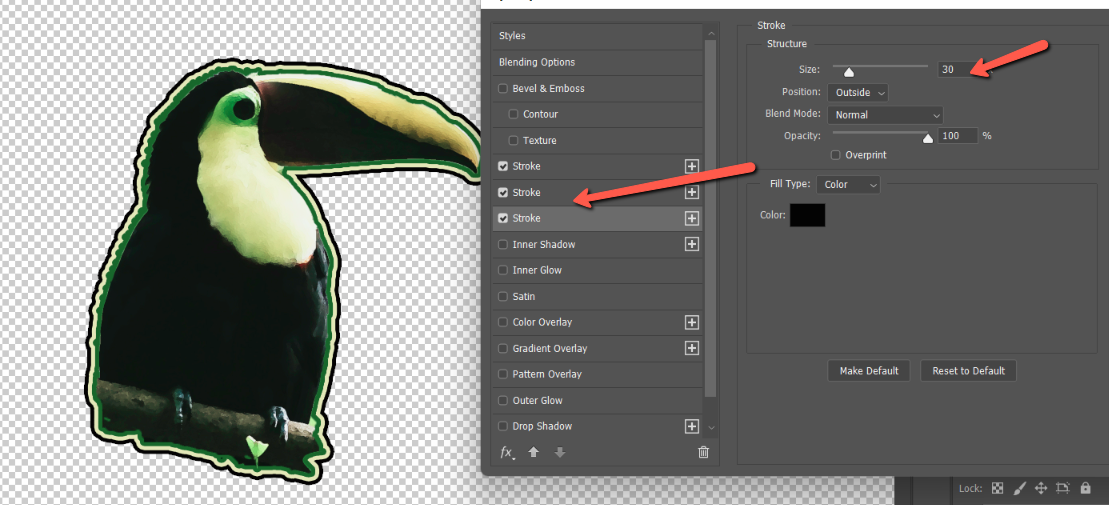Move the selected effect up
1109x505 pixels.
point(534,452)
